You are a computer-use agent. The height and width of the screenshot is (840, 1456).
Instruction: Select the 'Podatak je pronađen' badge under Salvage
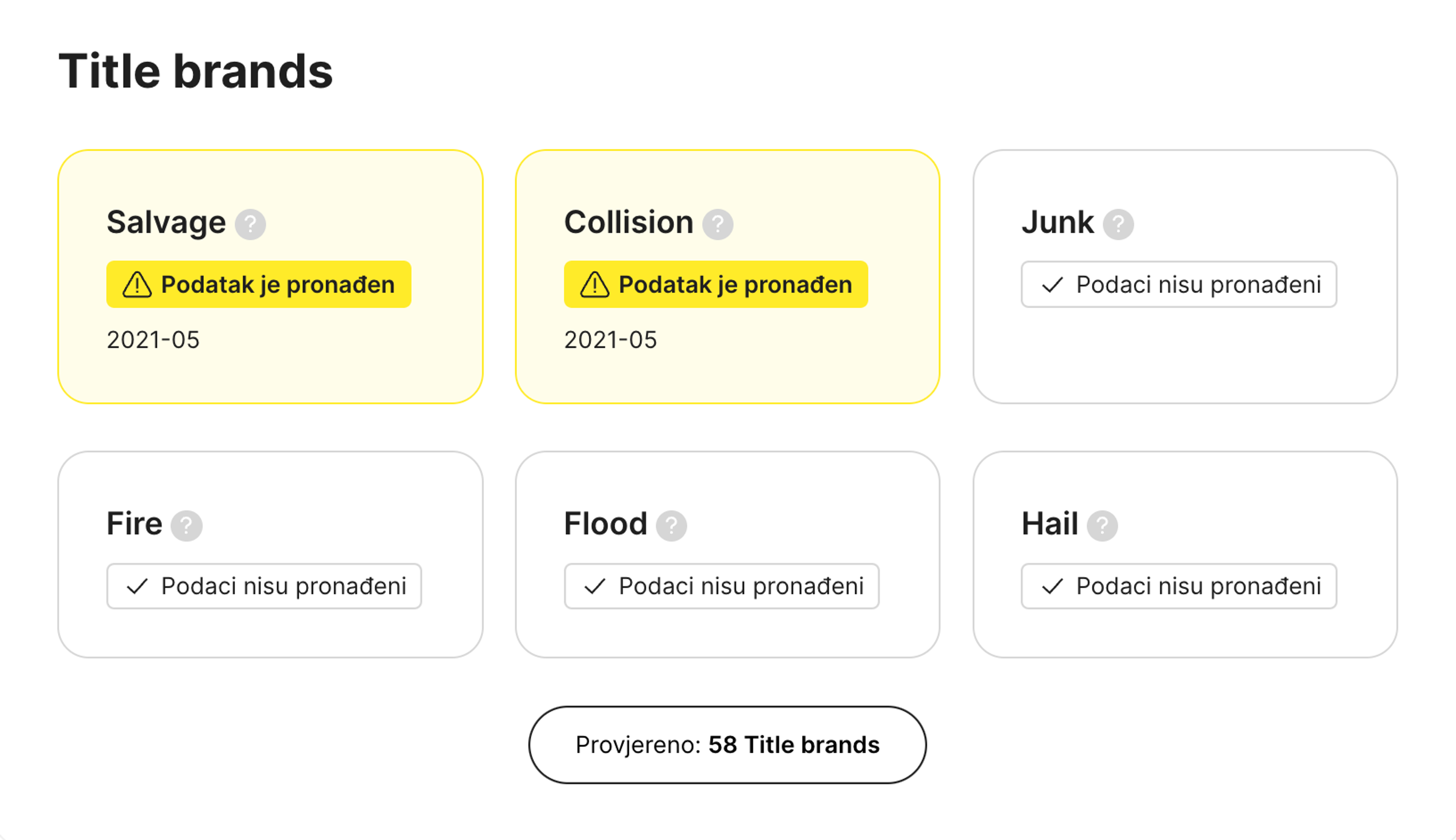click(259, 284)
